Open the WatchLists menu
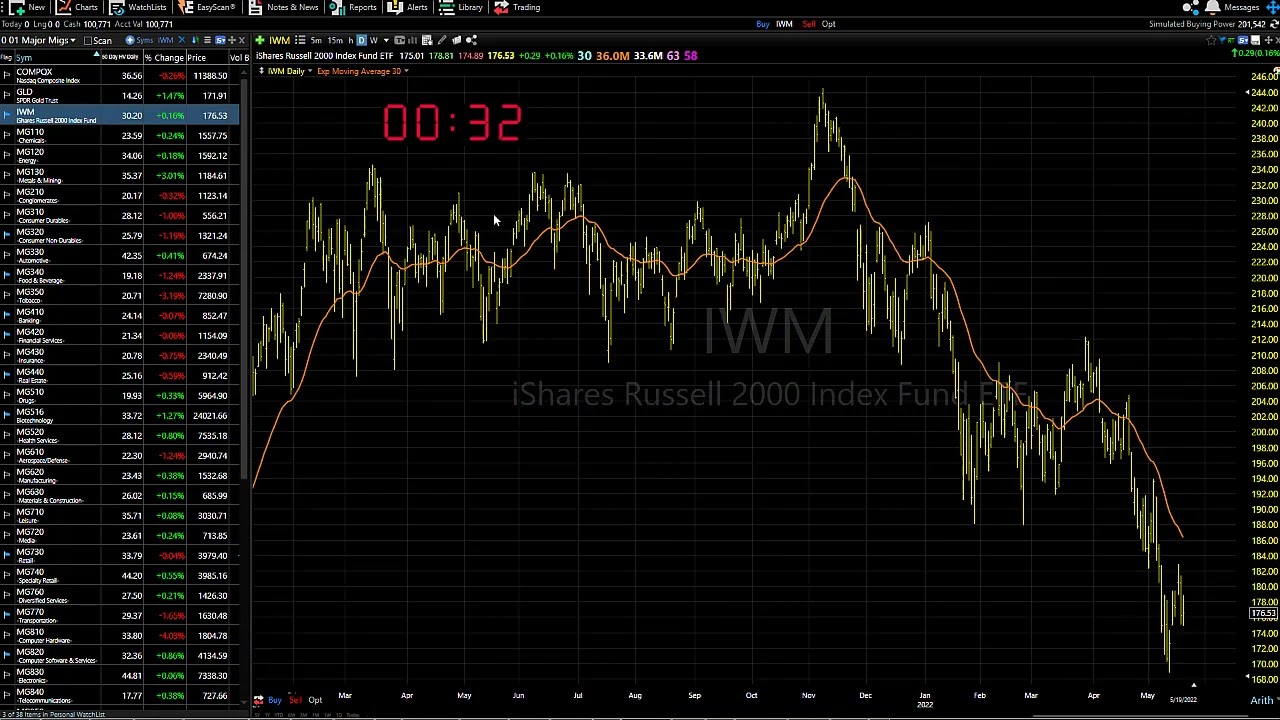This screenshot has width=1280, height=720. coord(138,7)
